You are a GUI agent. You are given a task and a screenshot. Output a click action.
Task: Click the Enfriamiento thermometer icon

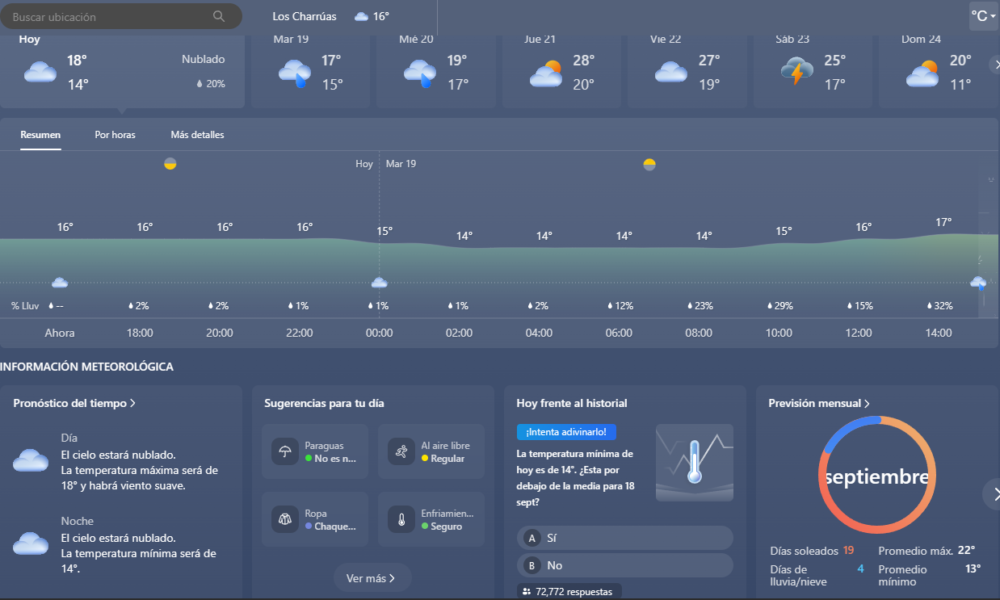point(402,520)
